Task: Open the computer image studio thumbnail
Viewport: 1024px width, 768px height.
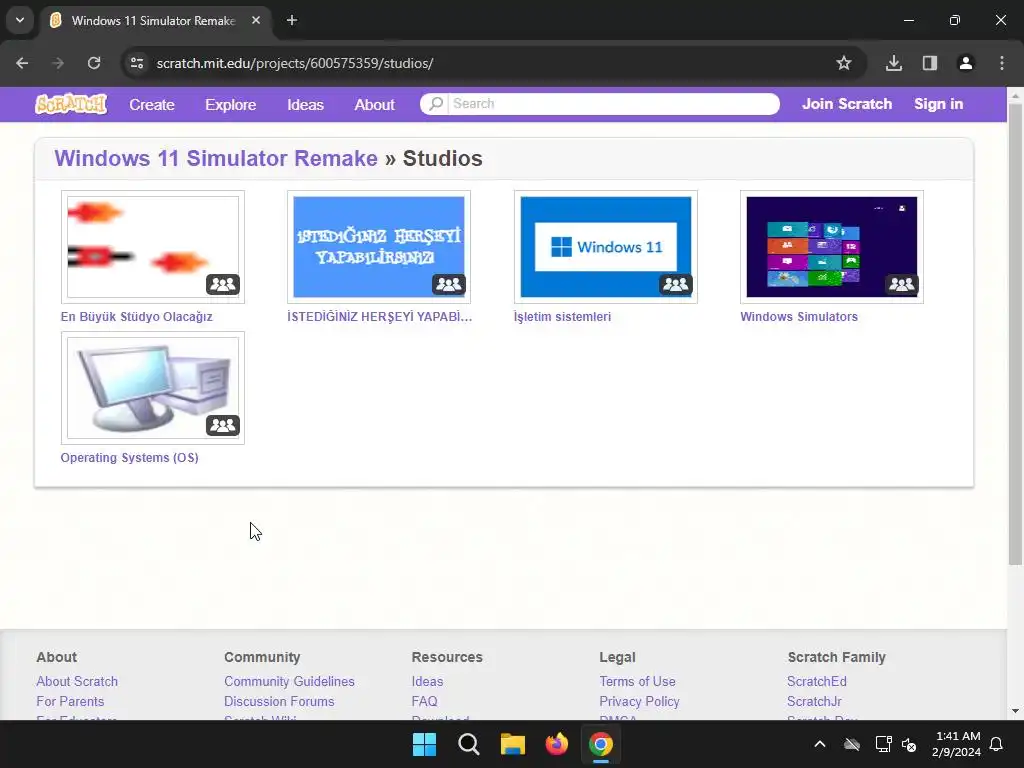Action: [x=153, y=388]
